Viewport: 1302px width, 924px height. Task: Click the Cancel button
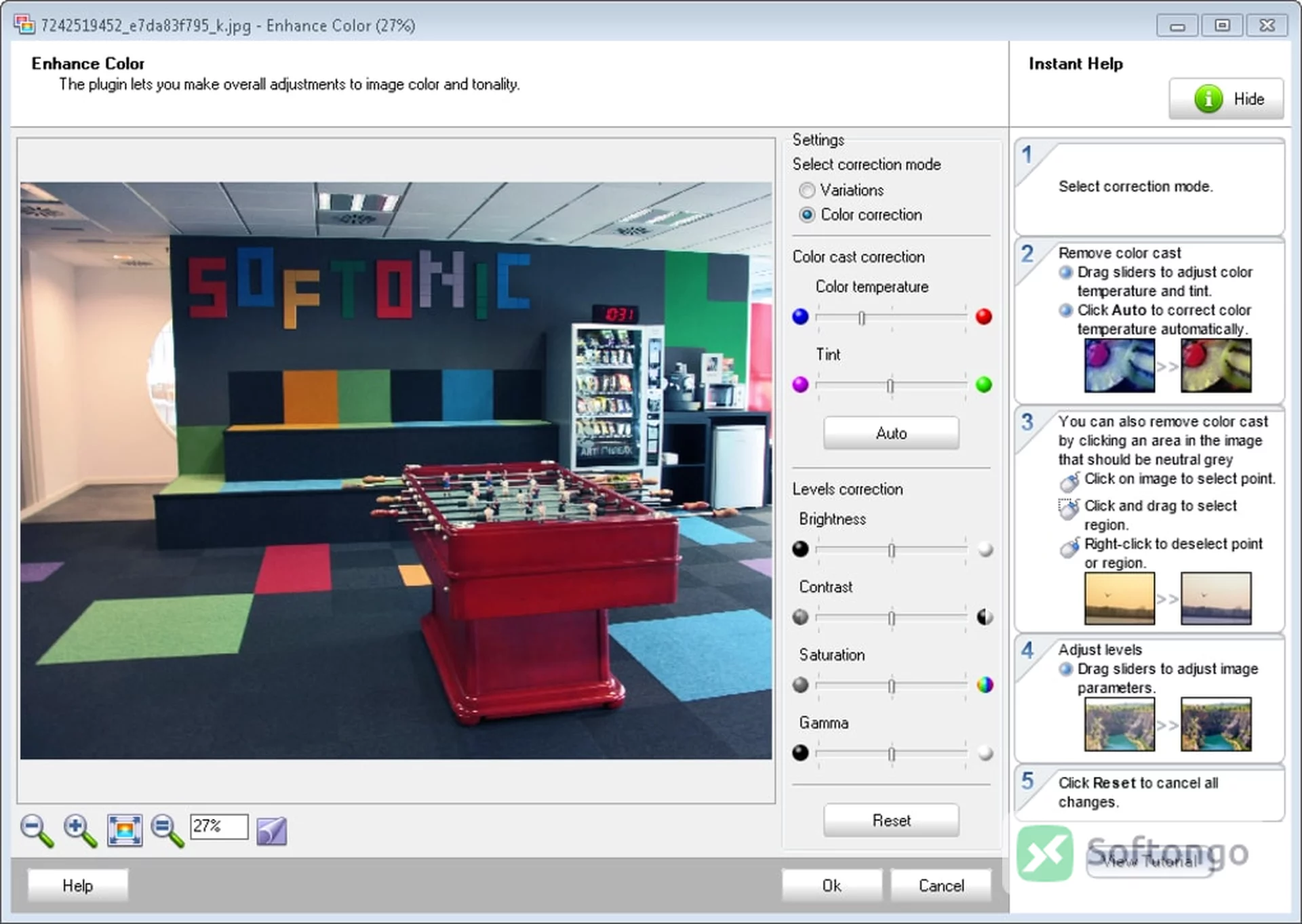tap(941, 885)
